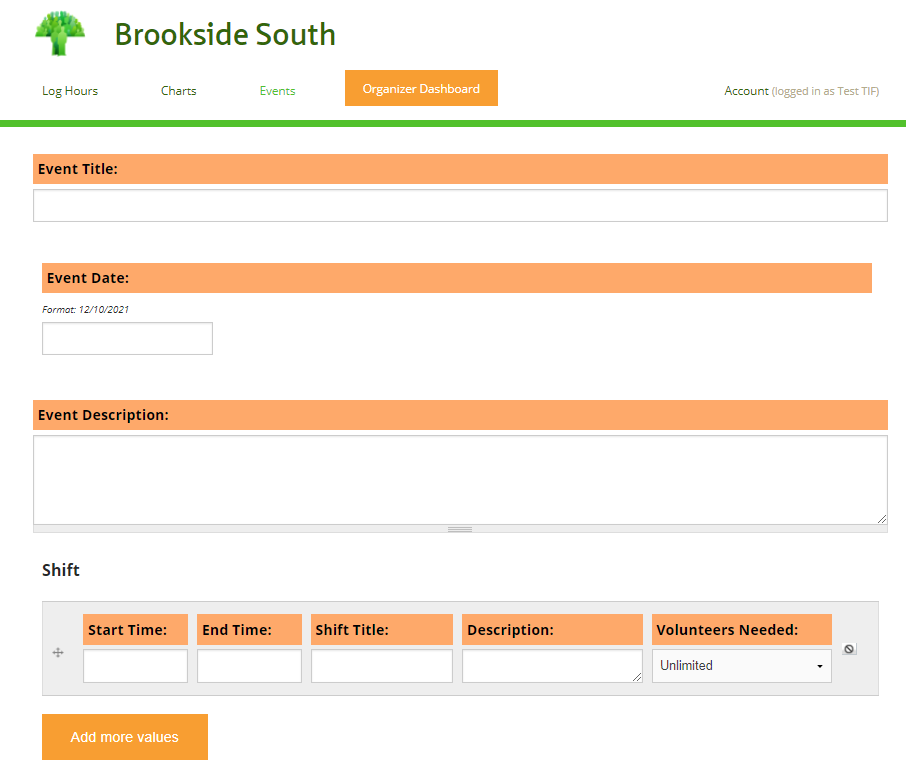906x778 pixels.
Task: Click the 'Format: 12/10/2021' hint text
Action: click(x=86, y=309)
